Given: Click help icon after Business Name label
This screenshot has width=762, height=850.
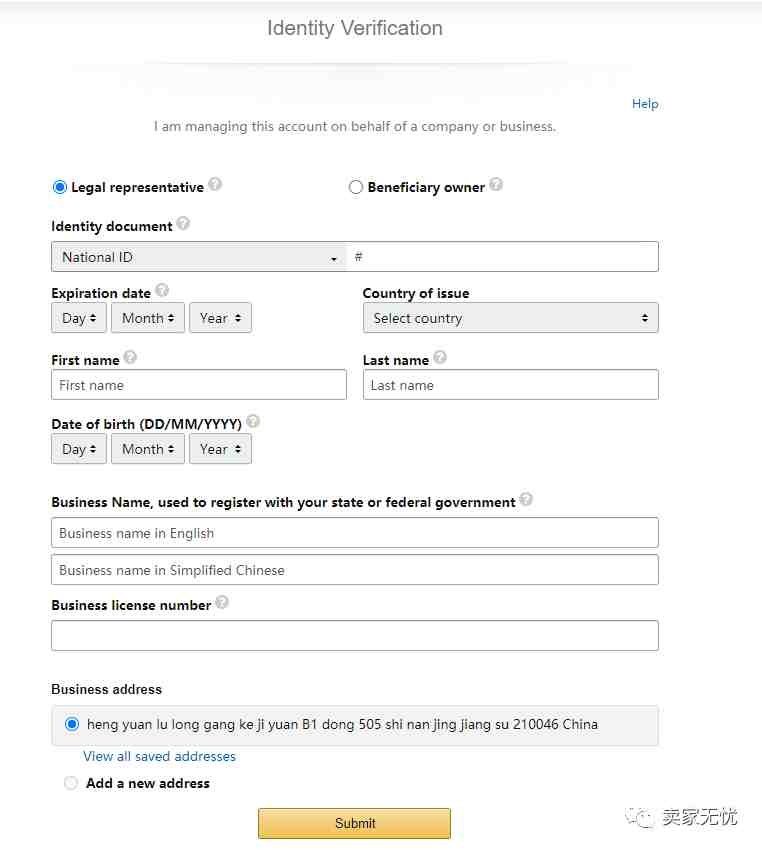Looking at the screenshot, I should point(526,499).
